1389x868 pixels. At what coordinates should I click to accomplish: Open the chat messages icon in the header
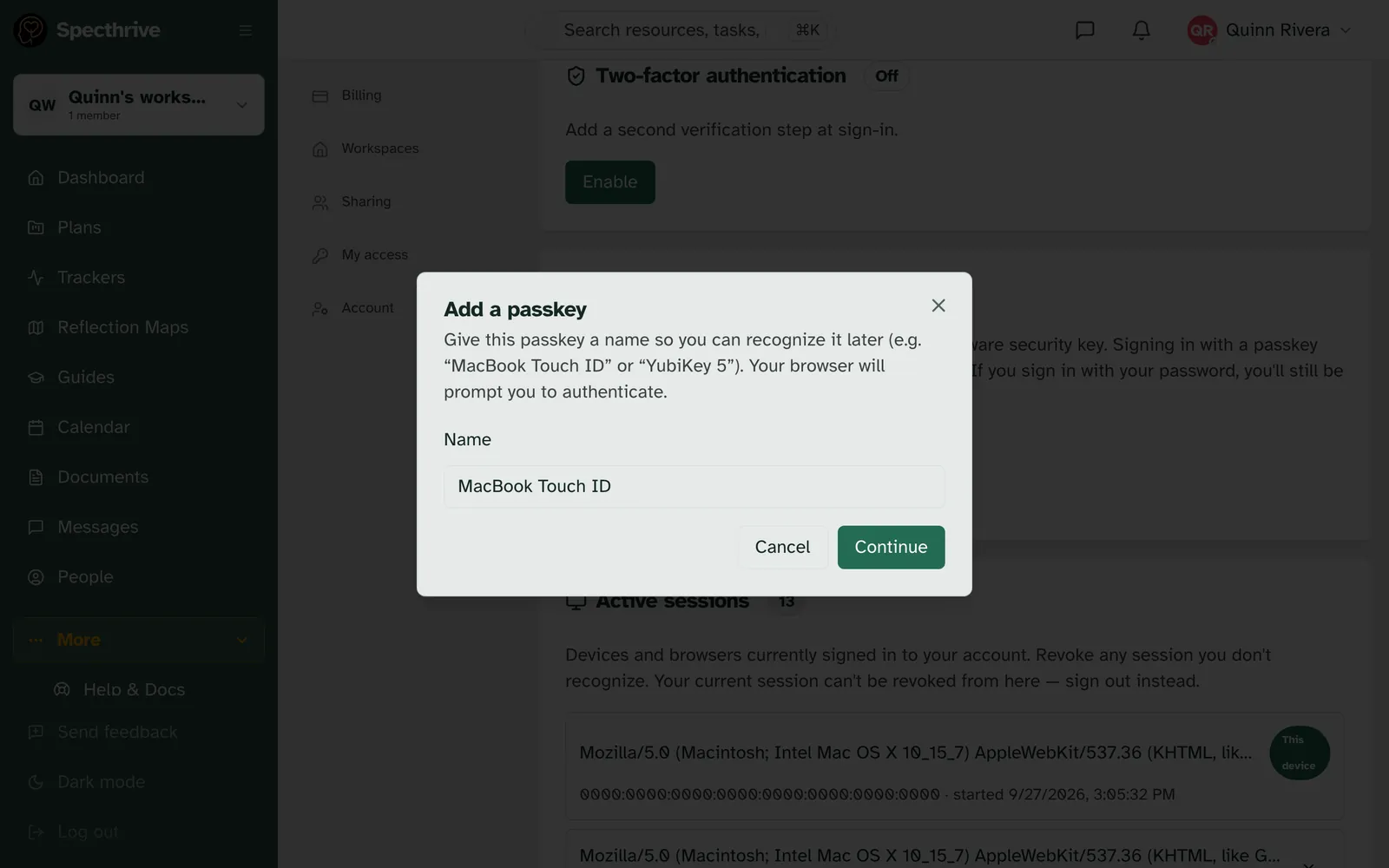click(1085, 30)
